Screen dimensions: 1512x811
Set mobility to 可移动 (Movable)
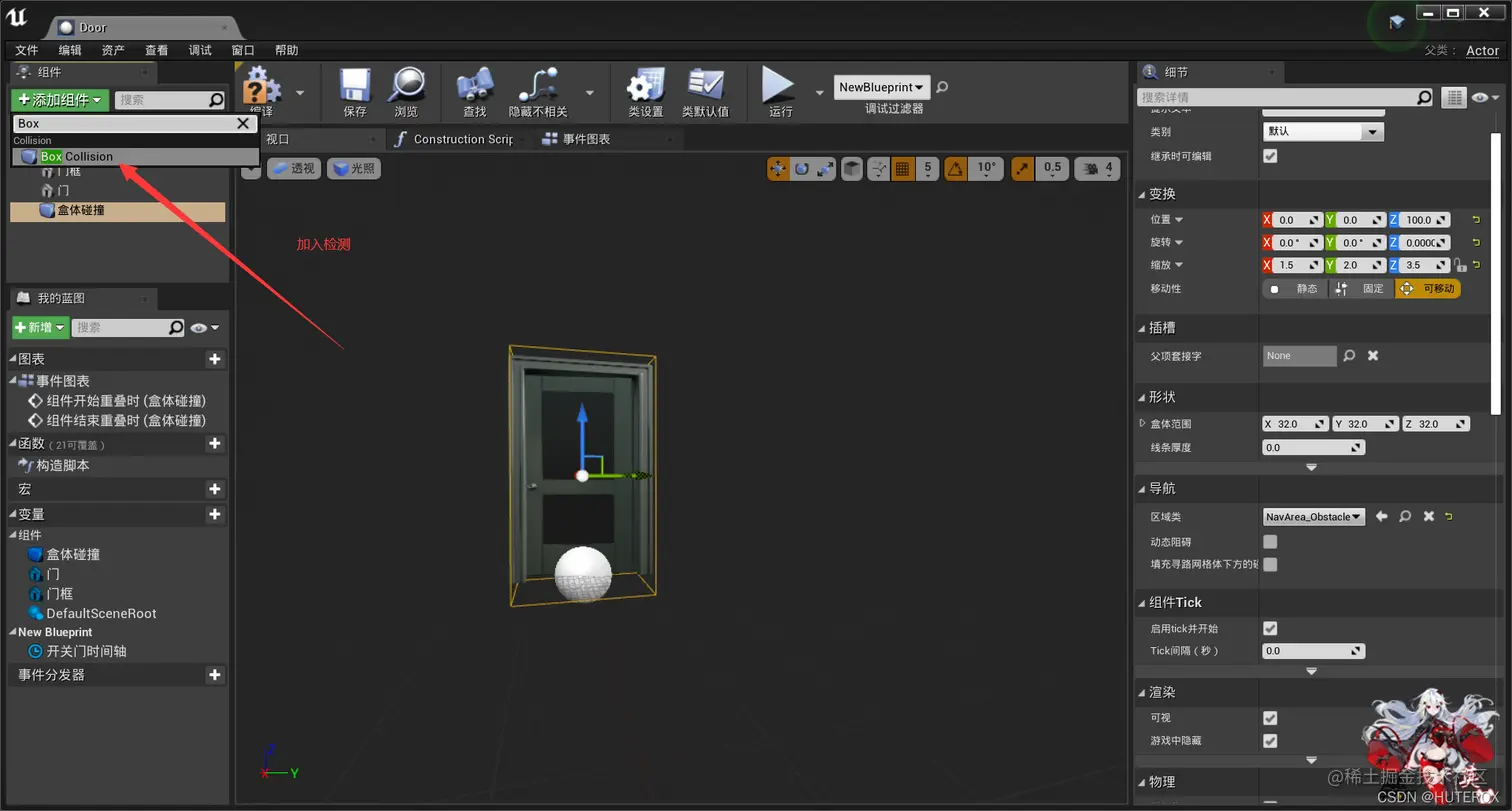click(x=1428, y=288)
